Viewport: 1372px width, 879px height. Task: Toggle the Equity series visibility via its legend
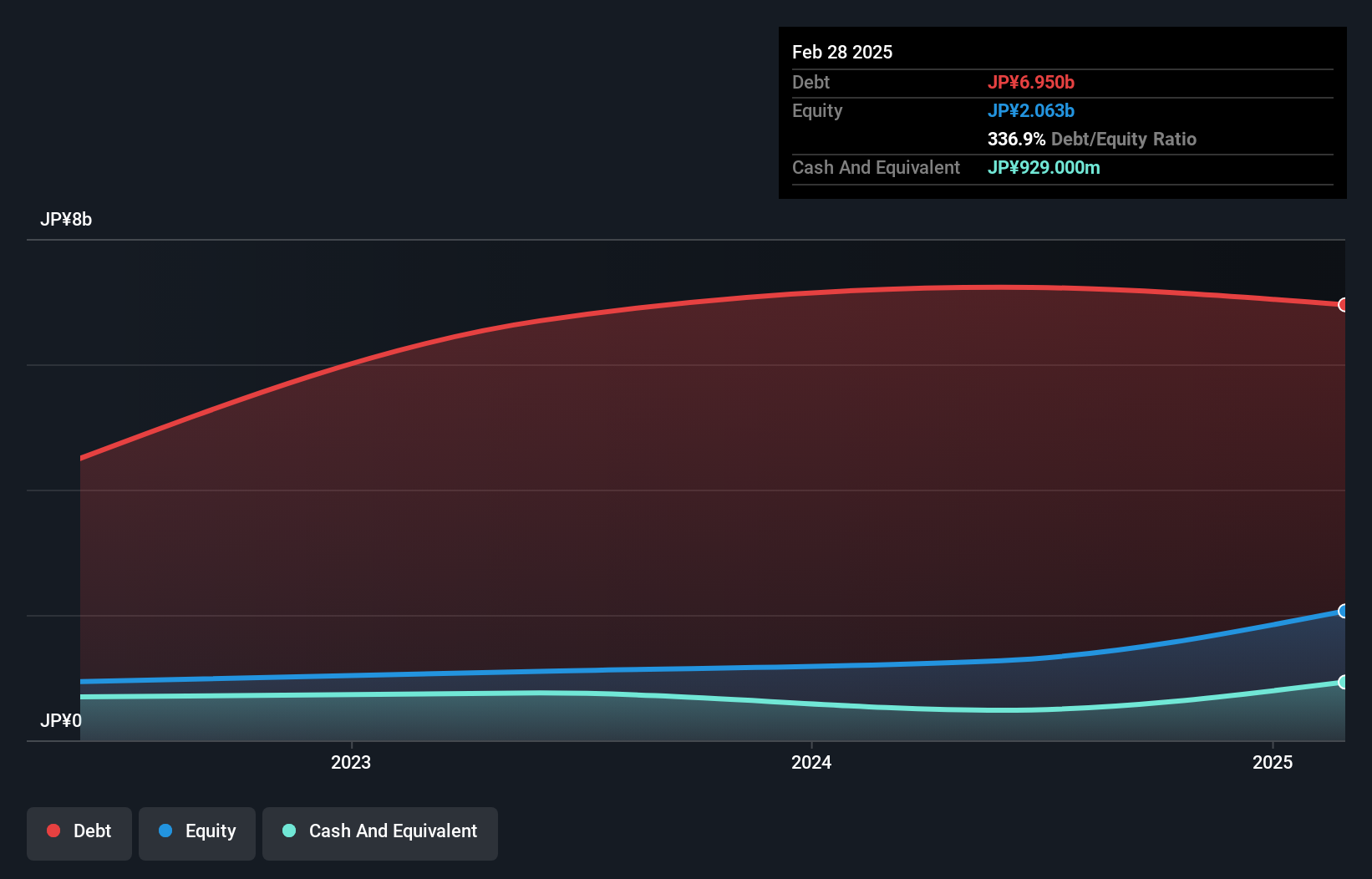pos(196,831)
